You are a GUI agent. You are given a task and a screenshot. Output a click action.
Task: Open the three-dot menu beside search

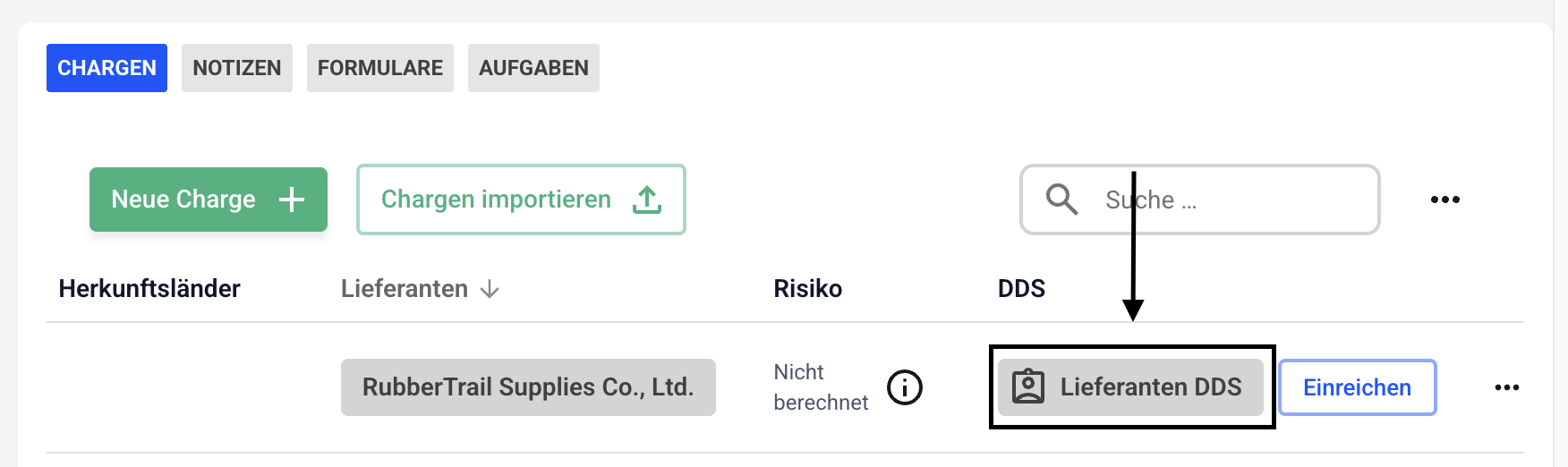[1444, 200]
